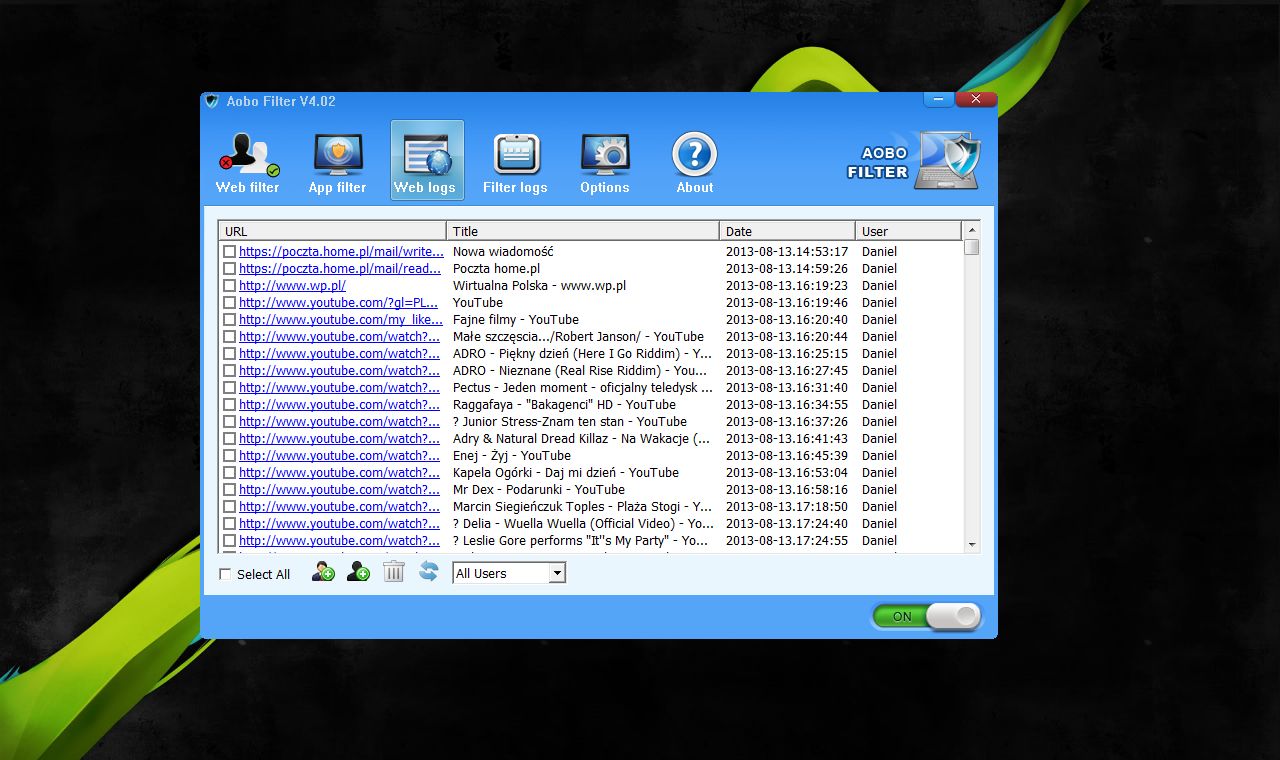Viewport: 1280px width, 760px height.
Task: Refresh the web logs list
Action: coord(428,572)
